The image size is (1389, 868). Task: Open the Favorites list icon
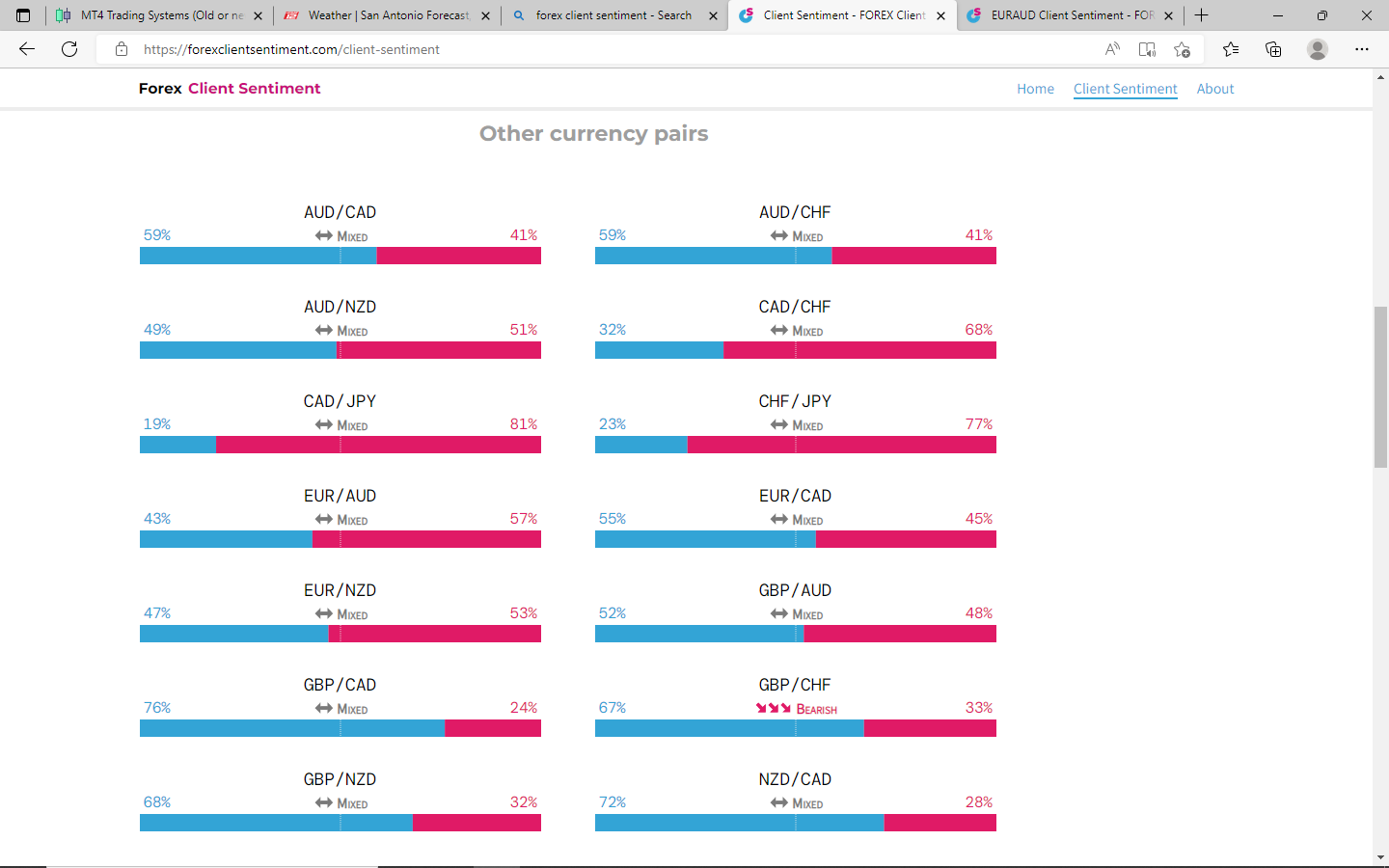click(x=1231, y=49)
